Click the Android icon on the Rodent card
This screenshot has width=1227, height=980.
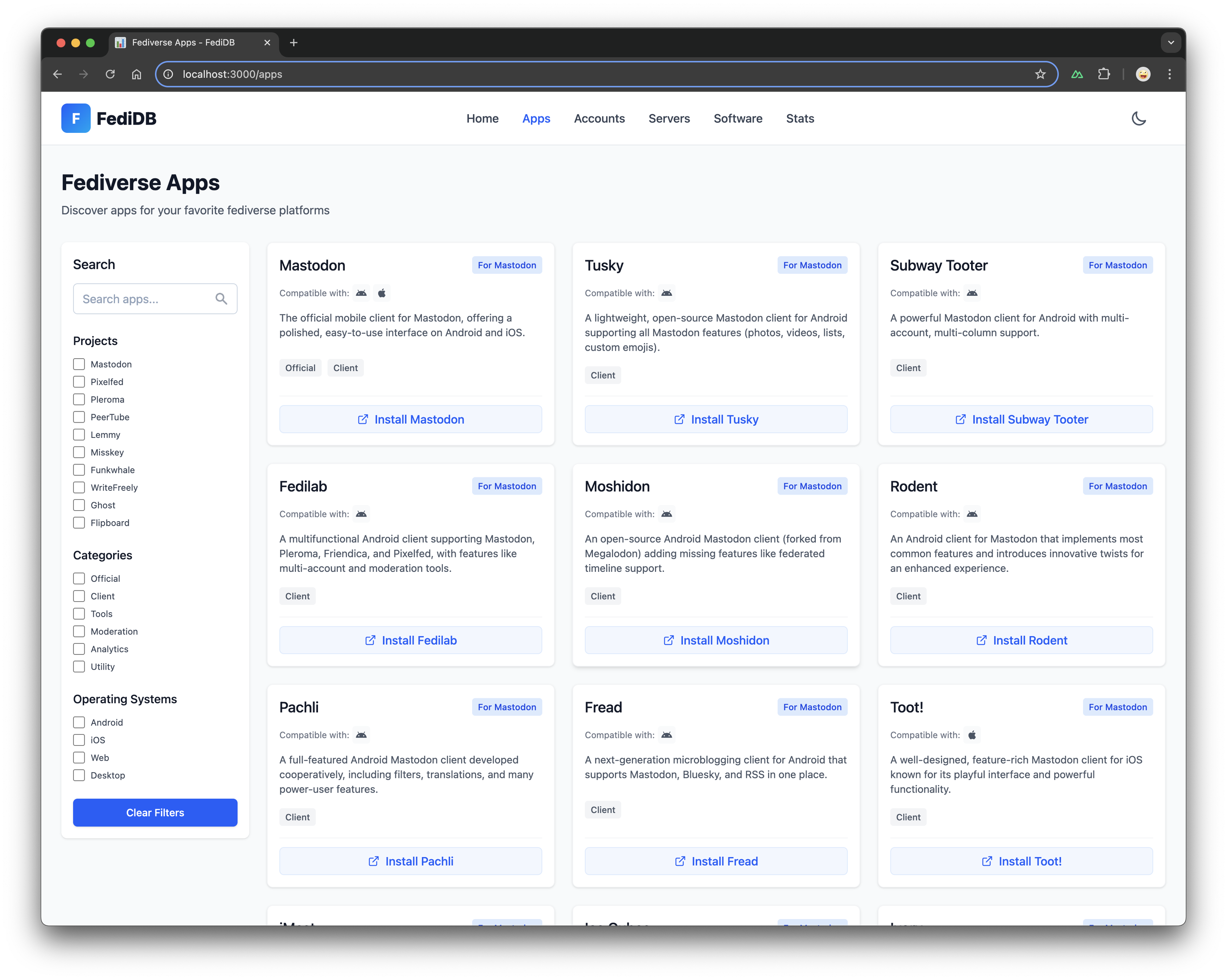coord(972,514)
